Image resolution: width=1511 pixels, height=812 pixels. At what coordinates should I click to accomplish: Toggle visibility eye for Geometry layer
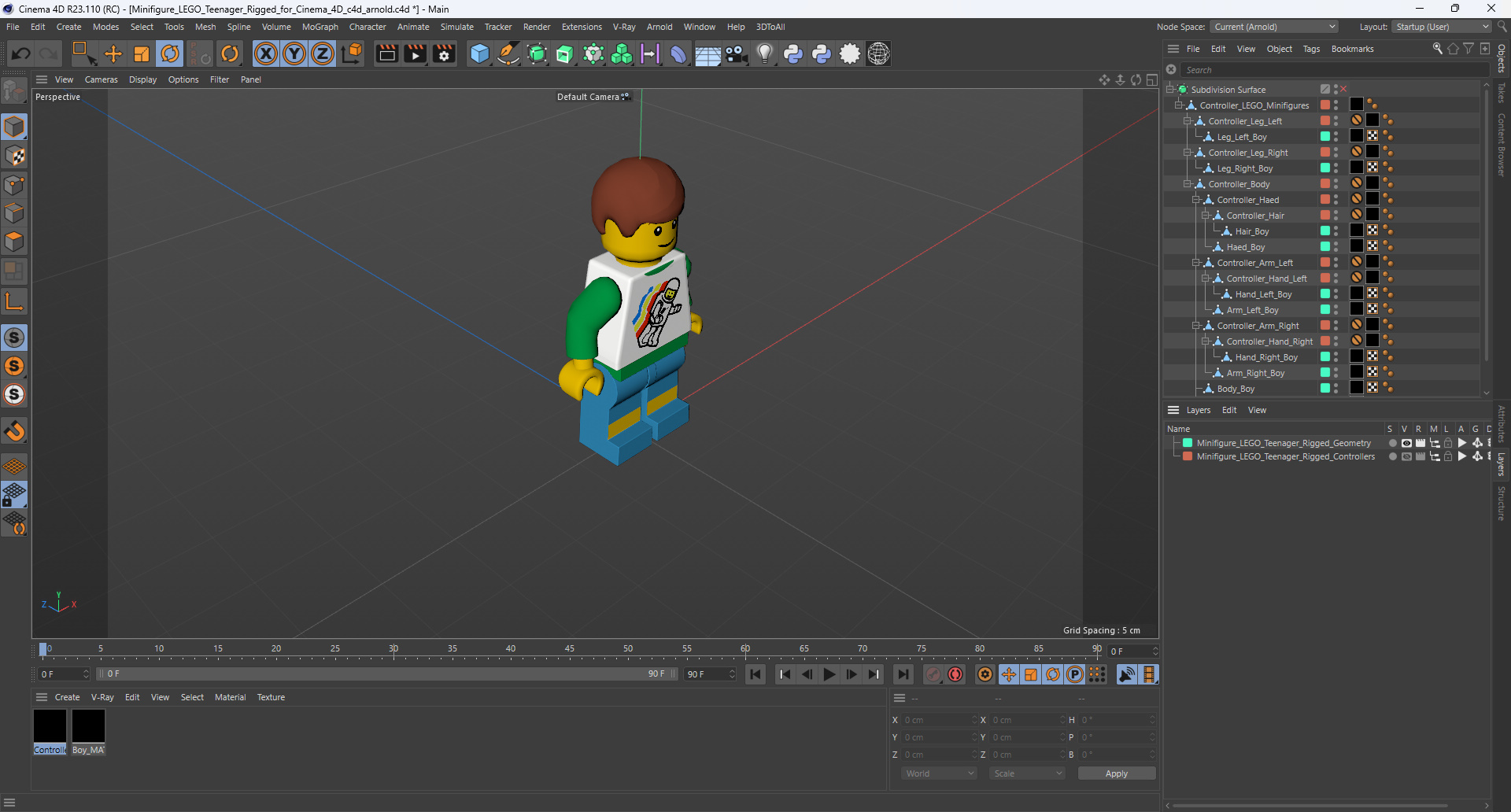tap(1406, 444)
